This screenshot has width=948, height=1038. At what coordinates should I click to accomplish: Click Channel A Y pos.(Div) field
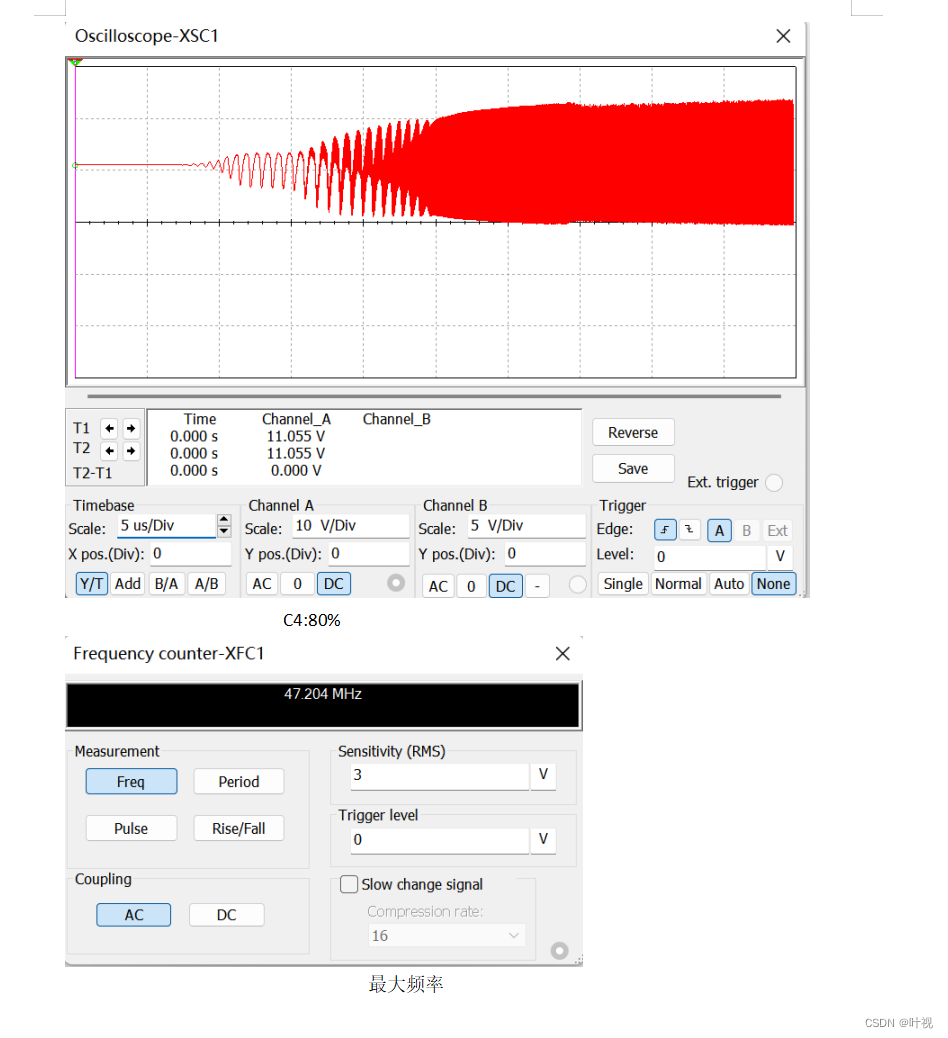(x=369, y=553)
